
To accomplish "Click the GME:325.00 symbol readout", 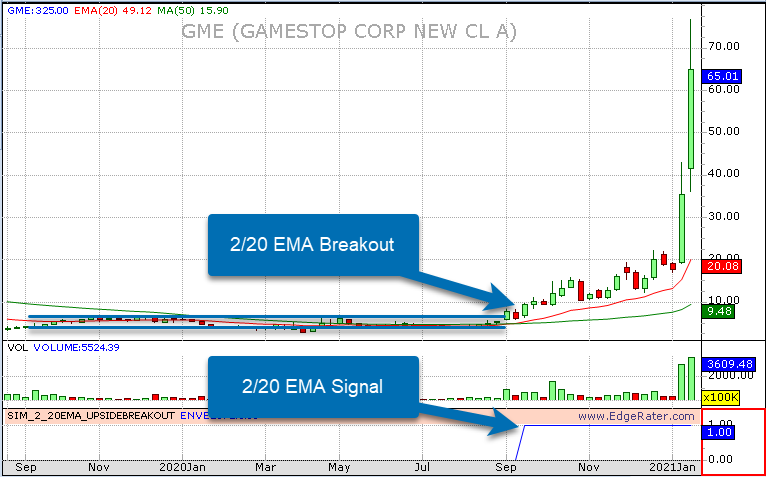I will pos(38,10).
